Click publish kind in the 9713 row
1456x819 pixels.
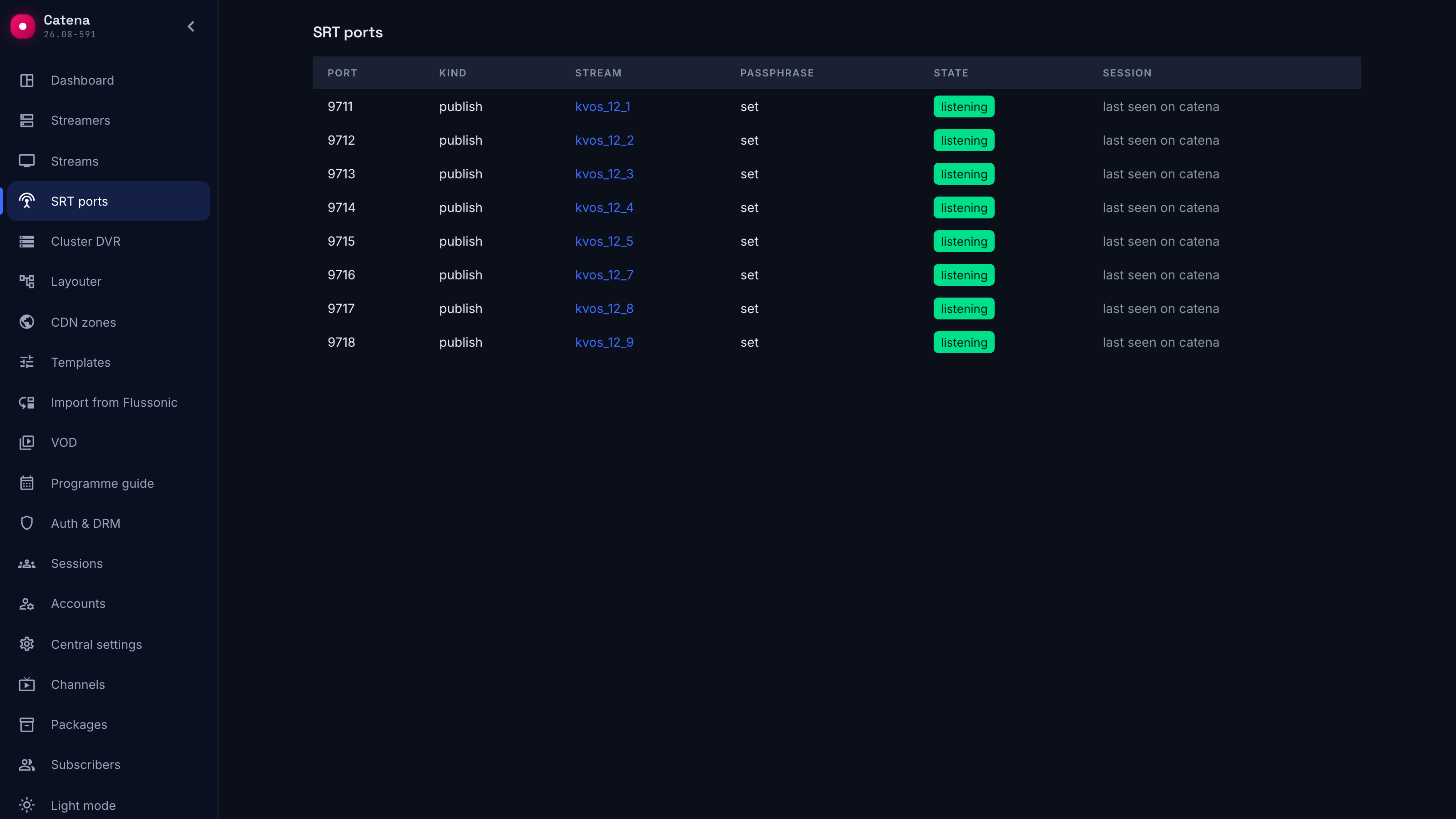(460, 174)
